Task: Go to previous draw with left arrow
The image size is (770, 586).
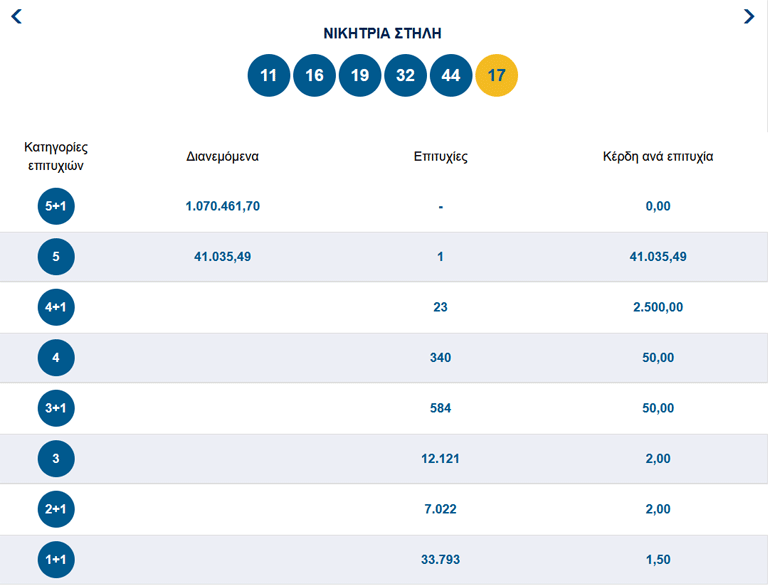Action: (x=17, y=16)
